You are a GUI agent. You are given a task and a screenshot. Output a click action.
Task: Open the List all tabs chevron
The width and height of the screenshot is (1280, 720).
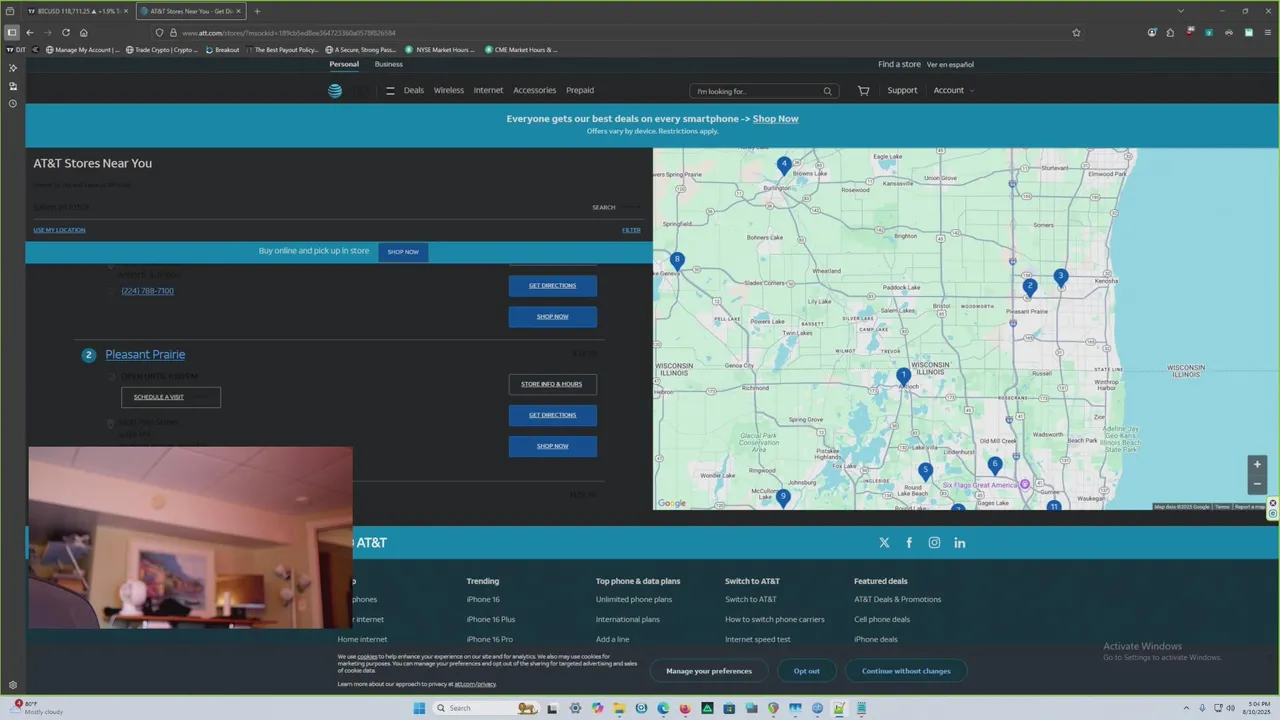tap(1181, 11)
